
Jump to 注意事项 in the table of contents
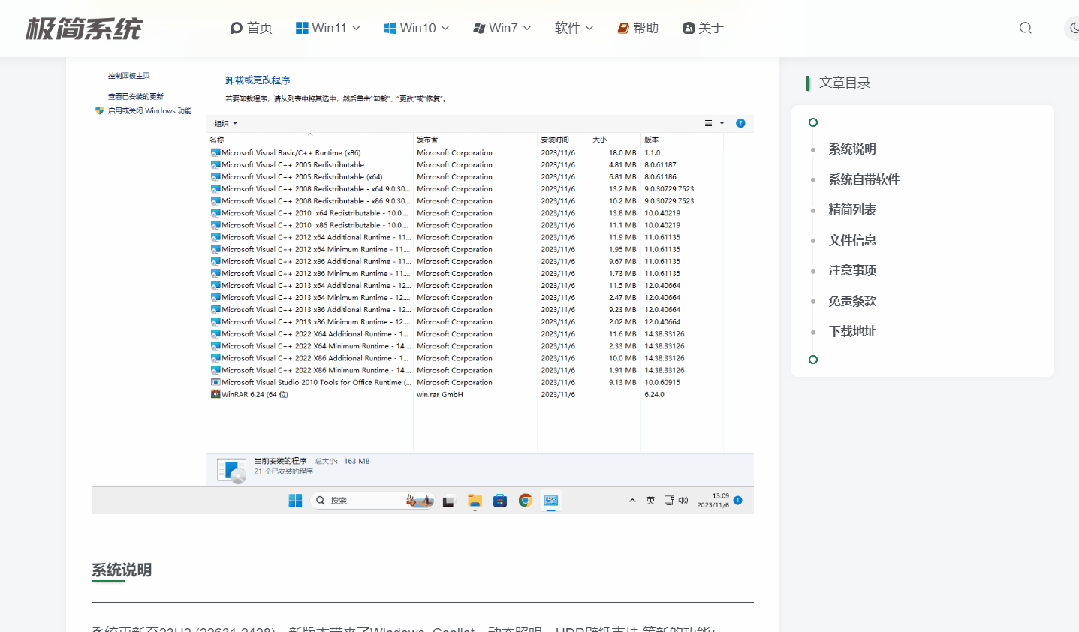[852, 271]
